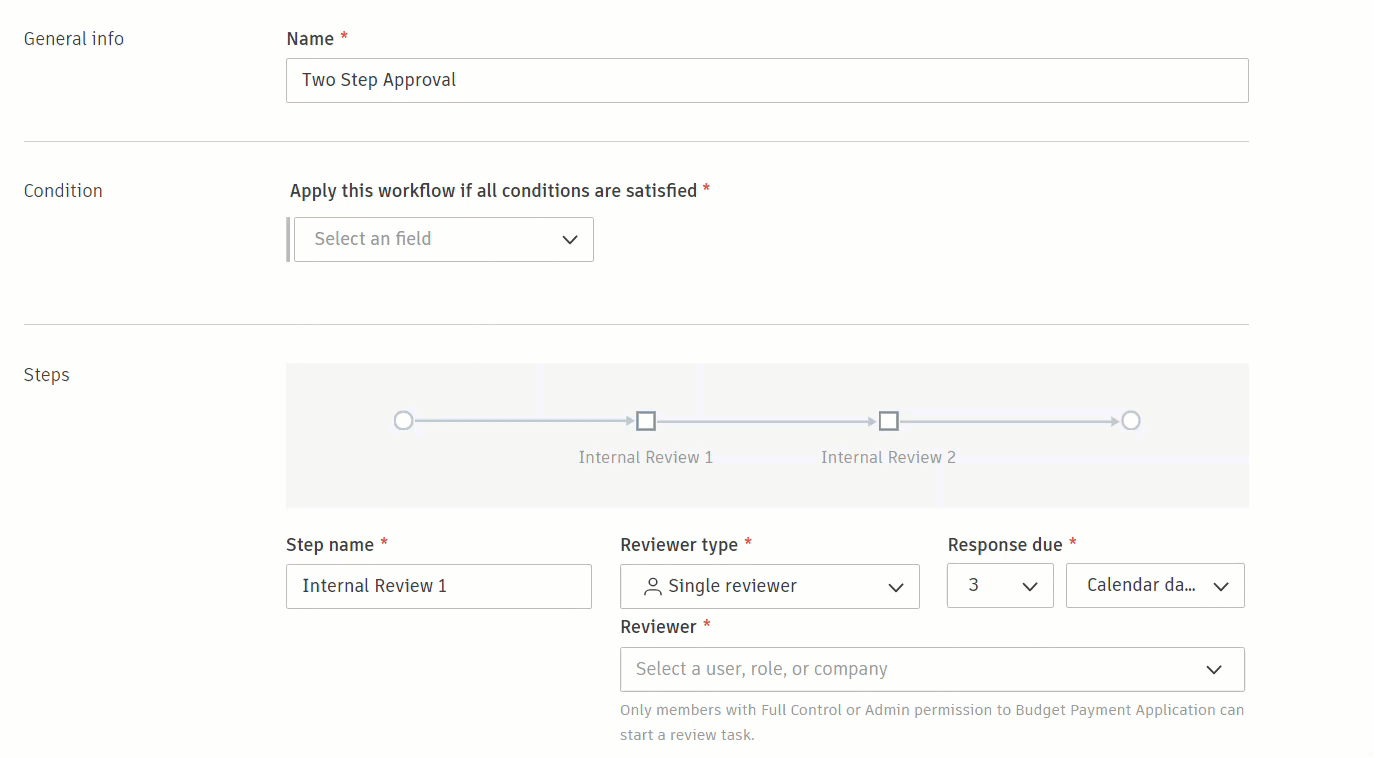
Task: Click the chevron in Select an field dropdown
Action: [x=570, y=240]
